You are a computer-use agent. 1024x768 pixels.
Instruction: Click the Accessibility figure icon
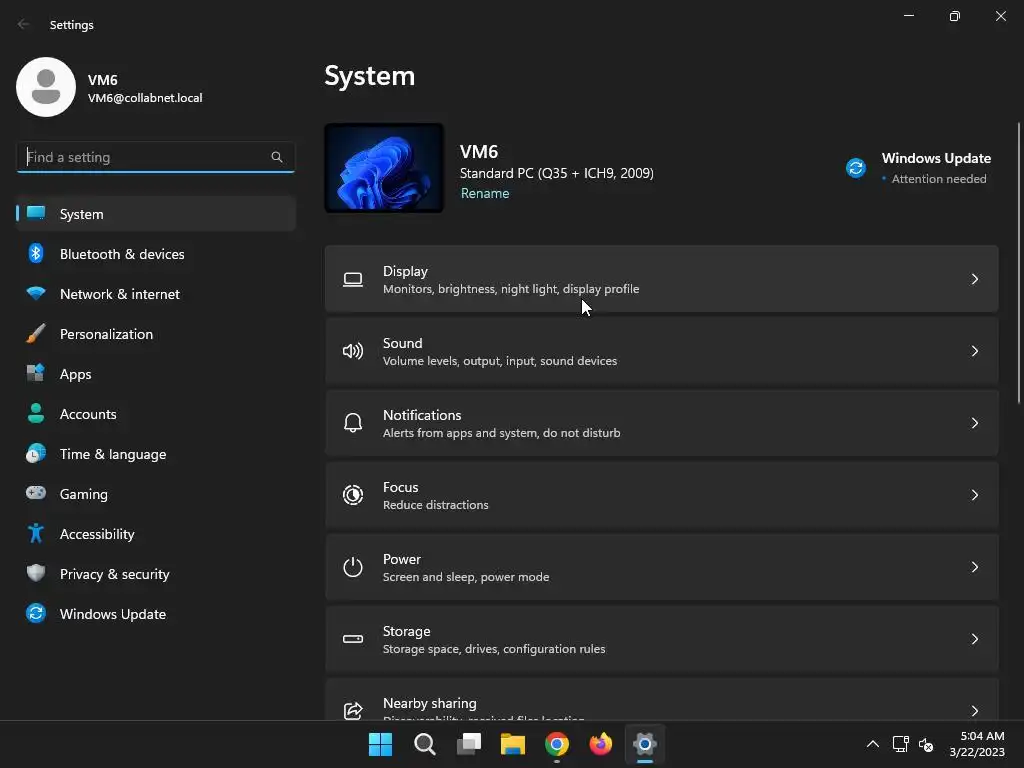36,534
